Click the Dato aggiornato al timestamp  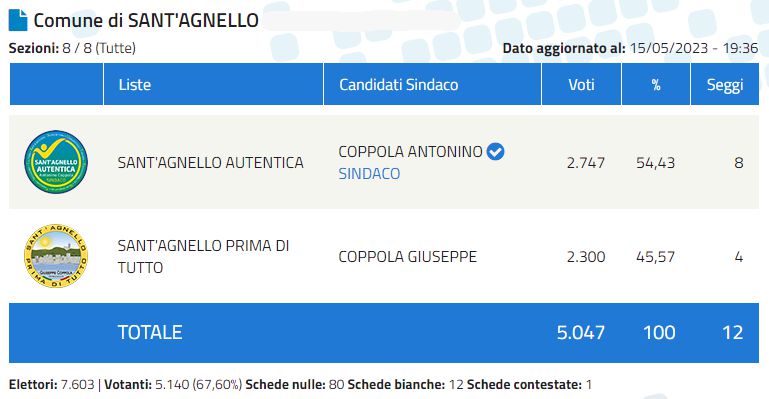[x=630, y=48]
